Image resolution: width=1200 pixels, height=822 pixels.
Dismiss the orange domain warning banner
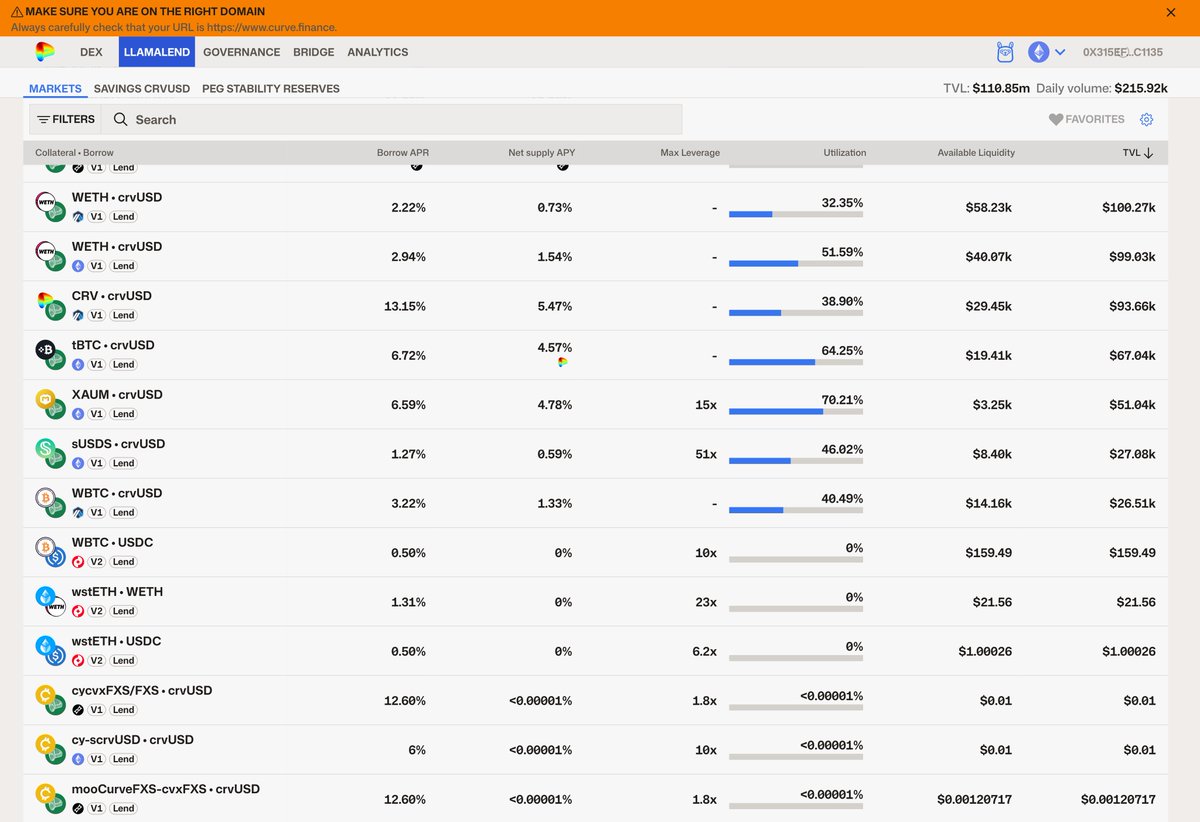[x=1171, y=13]
